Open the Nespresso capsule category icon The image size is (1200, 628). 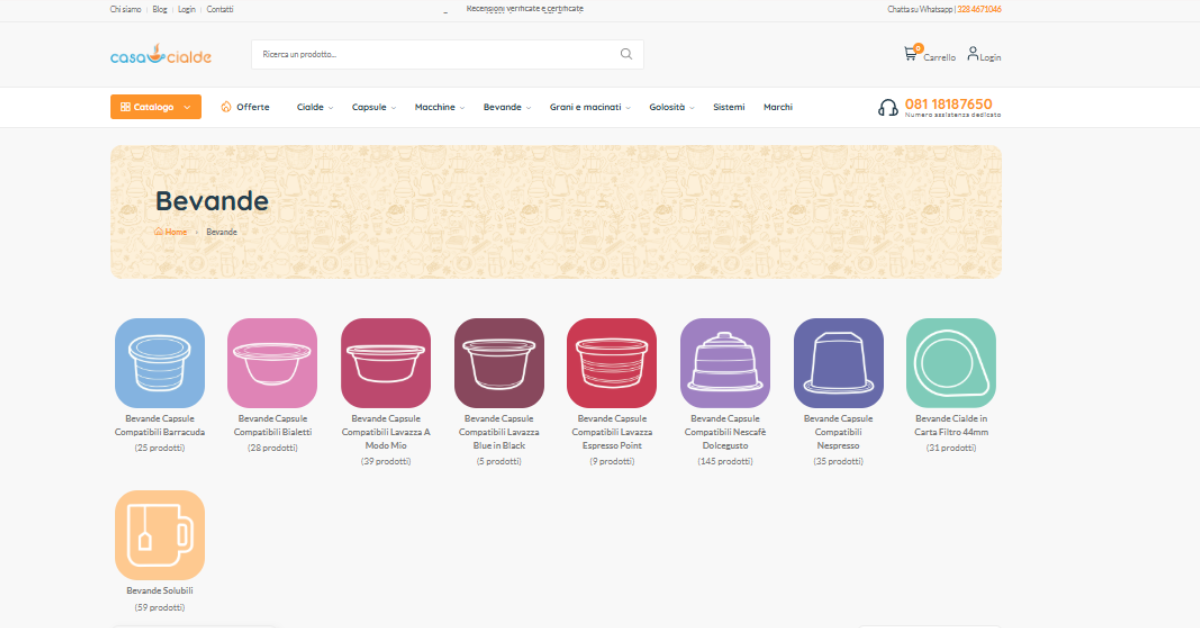point(839,363)
